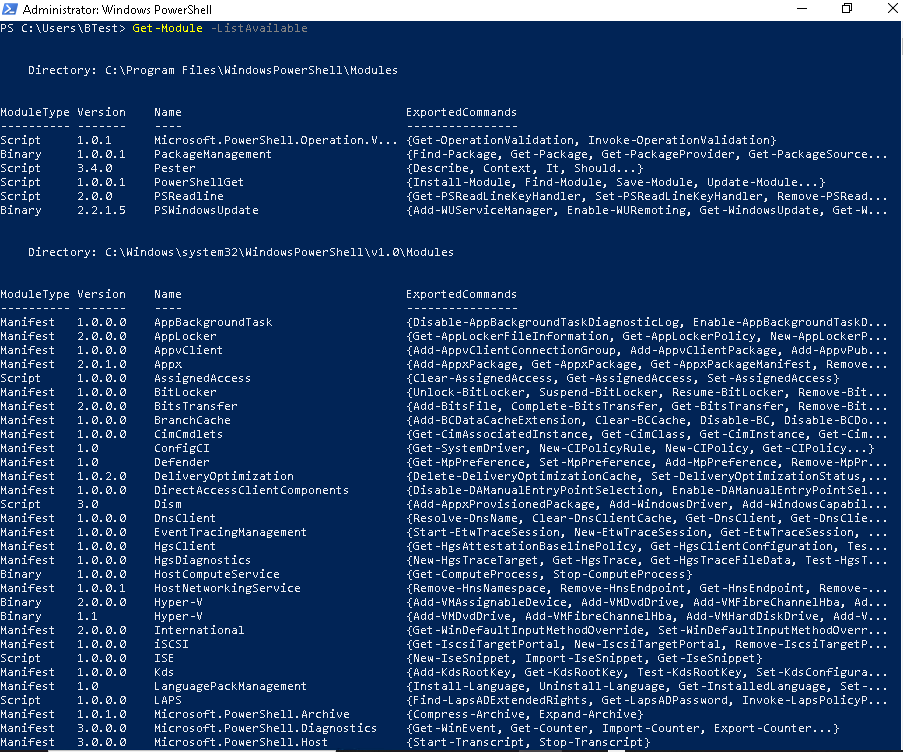
Task: Click the Pester module name
Action: (x=174, y=168)
